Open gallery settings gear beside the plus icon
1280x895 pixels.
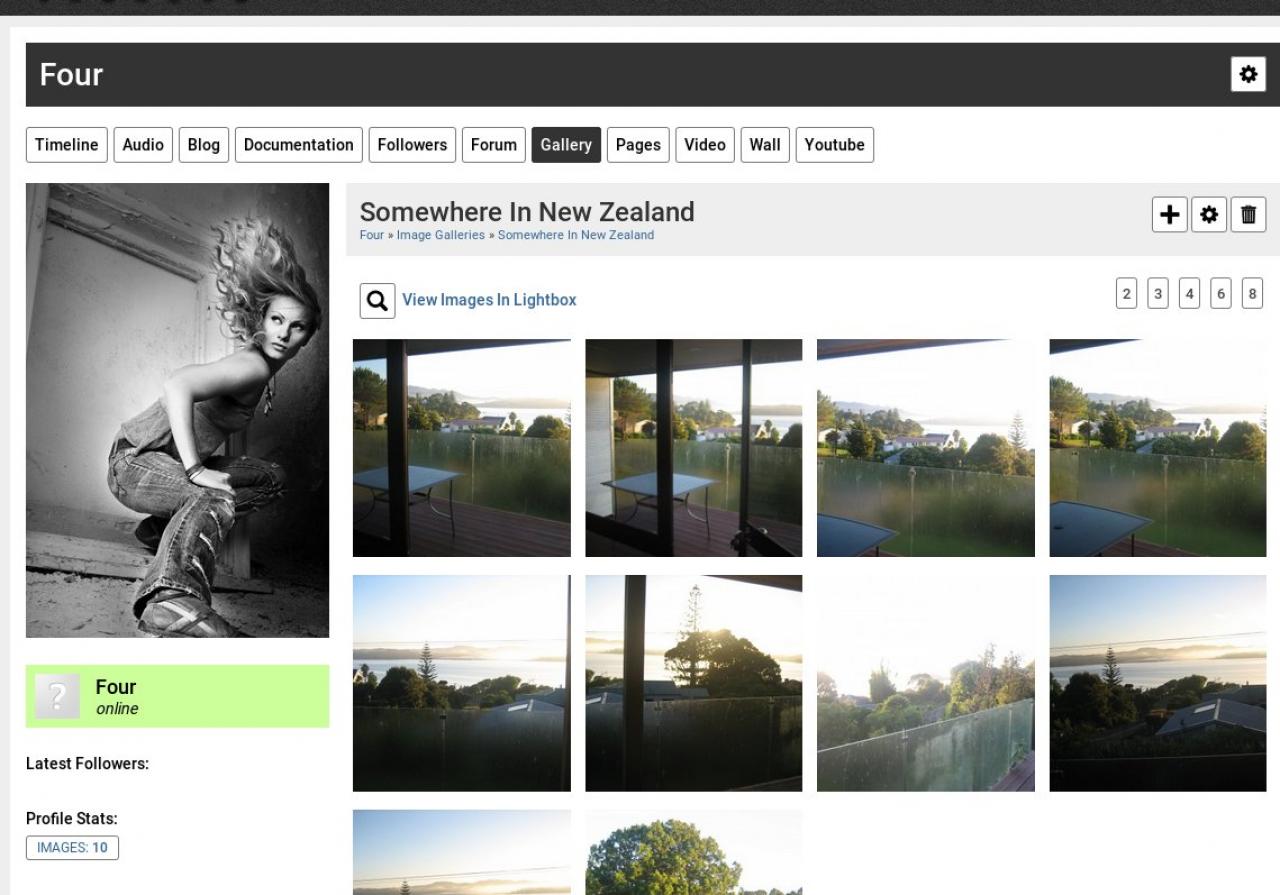coord(1209,214)
